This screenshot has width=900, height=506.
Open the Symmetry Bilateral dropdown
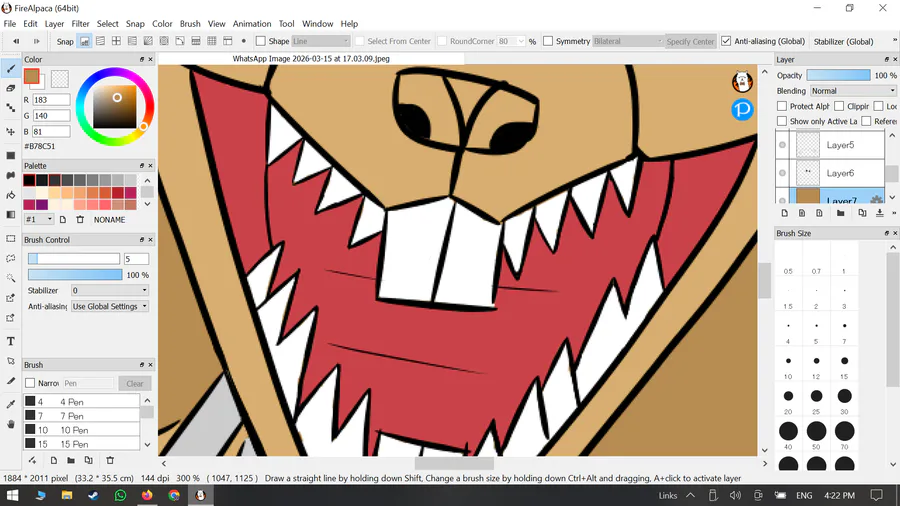click(627, 41)
